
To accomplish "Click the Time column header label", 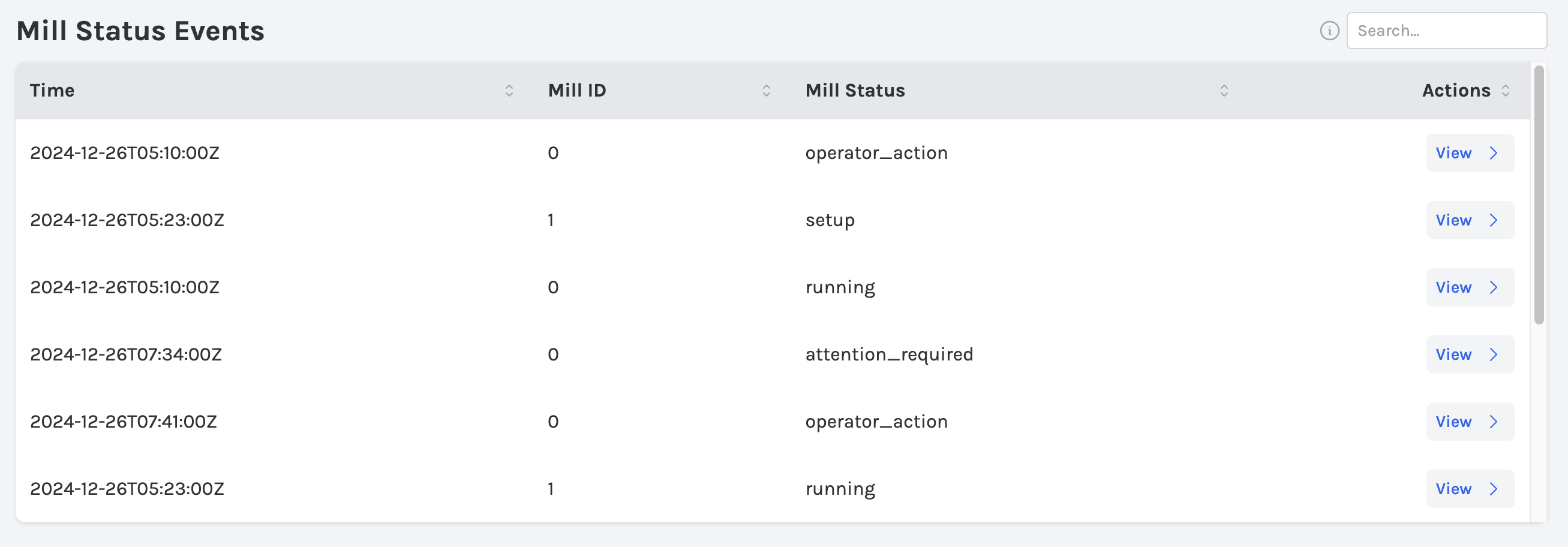I will tap(52, 91).
